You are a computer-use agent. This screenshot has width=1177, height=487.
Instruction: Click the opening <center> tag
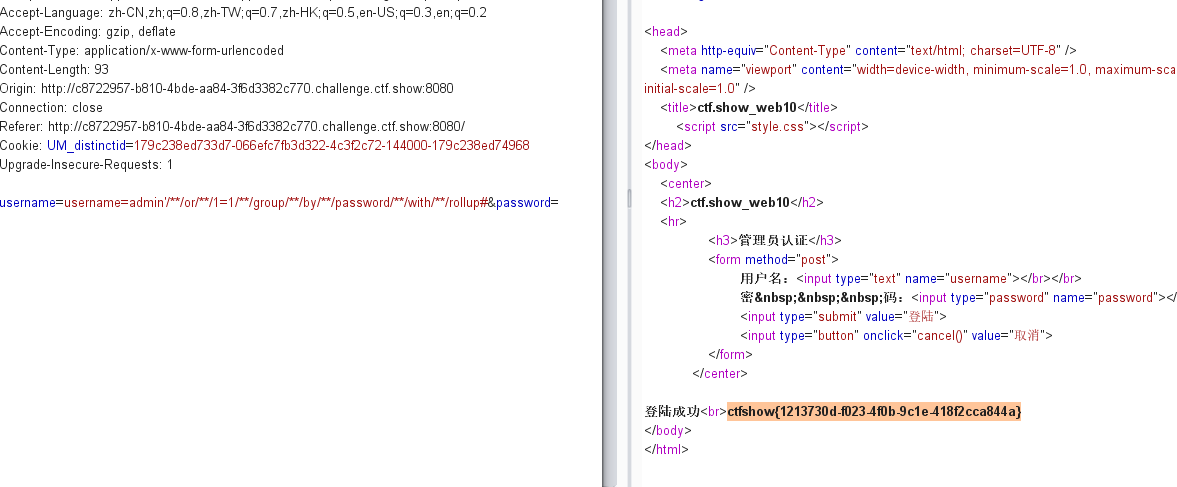coord(686,183)
